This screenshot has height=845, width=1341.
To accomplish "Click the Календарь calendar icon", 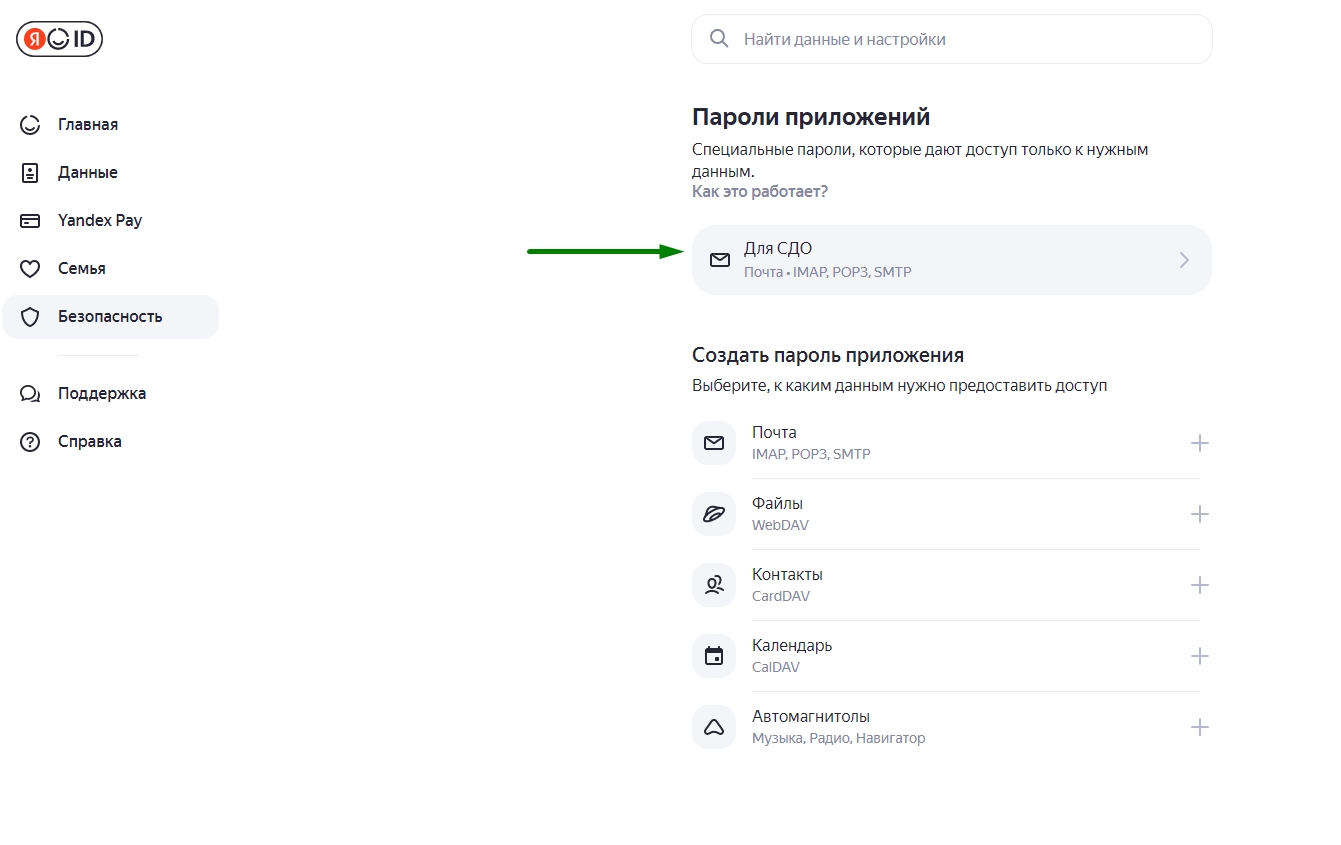I will [714, 656].
